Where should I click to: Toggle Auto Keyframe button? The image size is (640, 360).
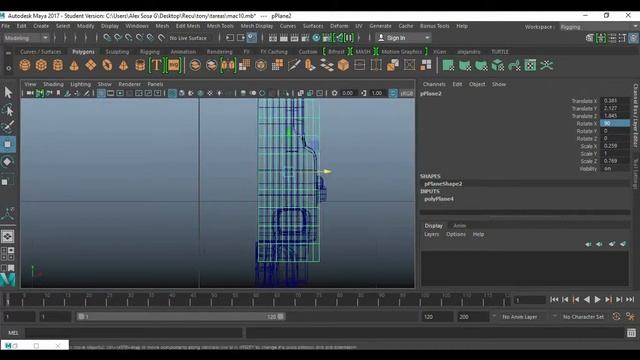point(616,317)
